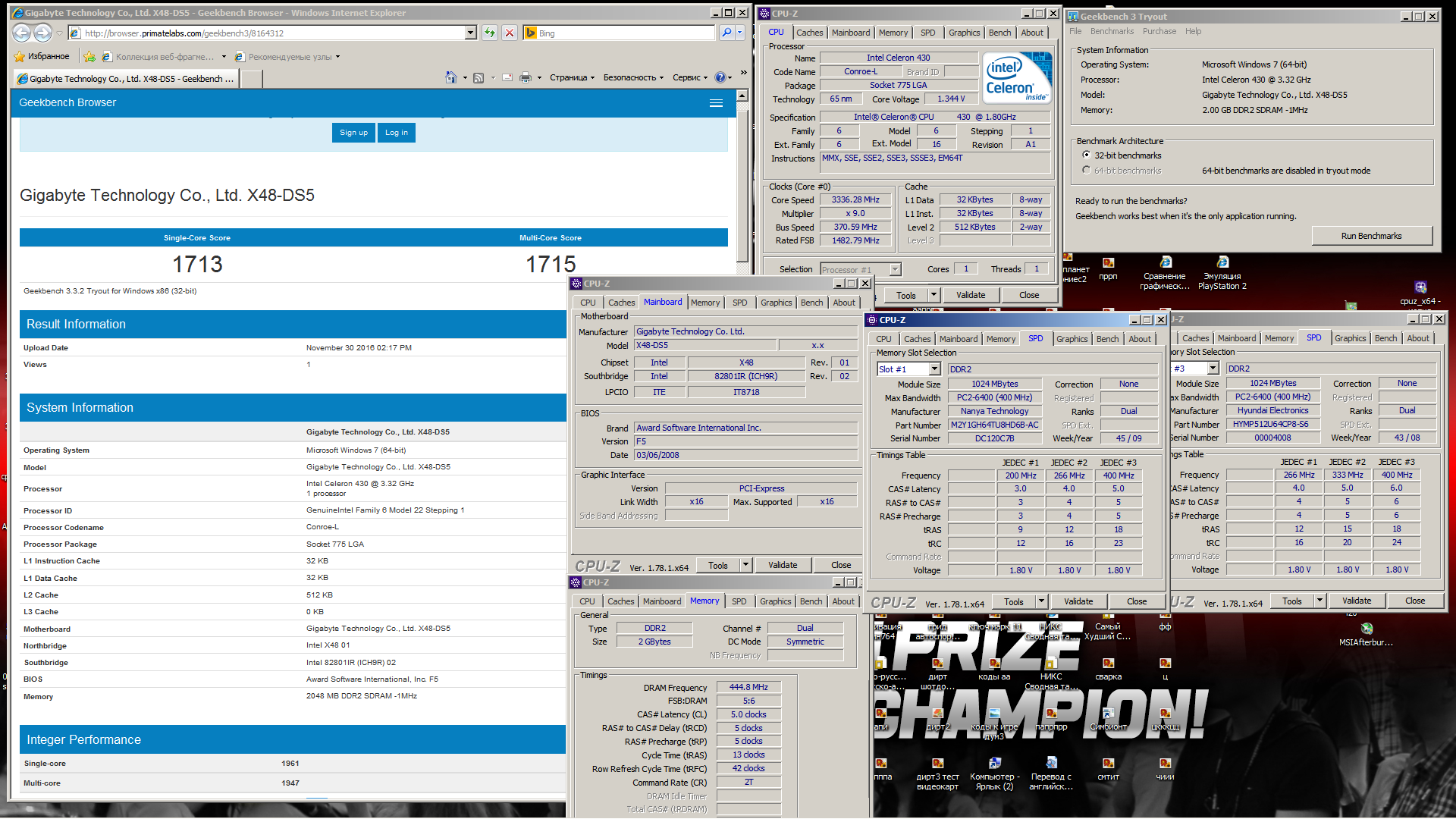Open the Симбионт desktop shortcut
The height and width of the screenshot is (819, 1456).
pos(1108,719)
